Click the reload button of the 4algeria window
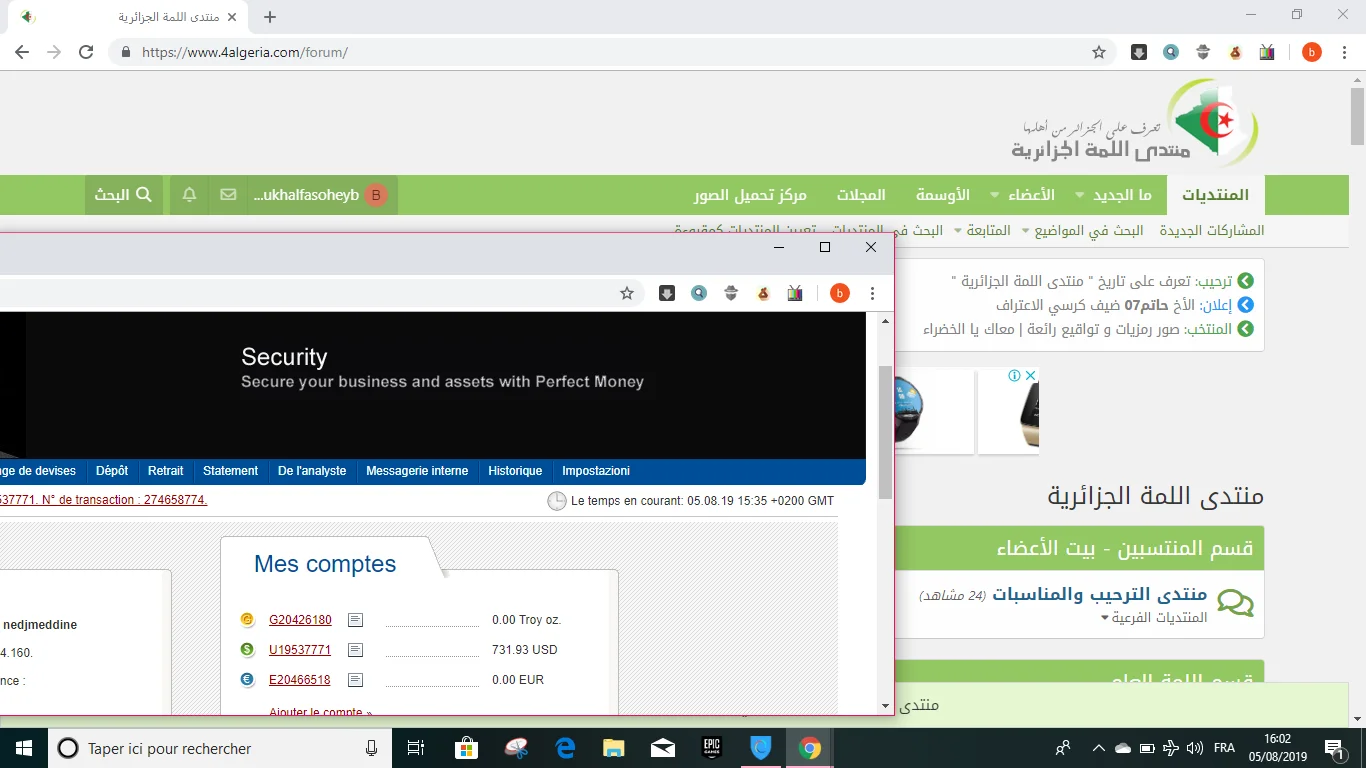The image size is (1366, 768). (86, 52)
